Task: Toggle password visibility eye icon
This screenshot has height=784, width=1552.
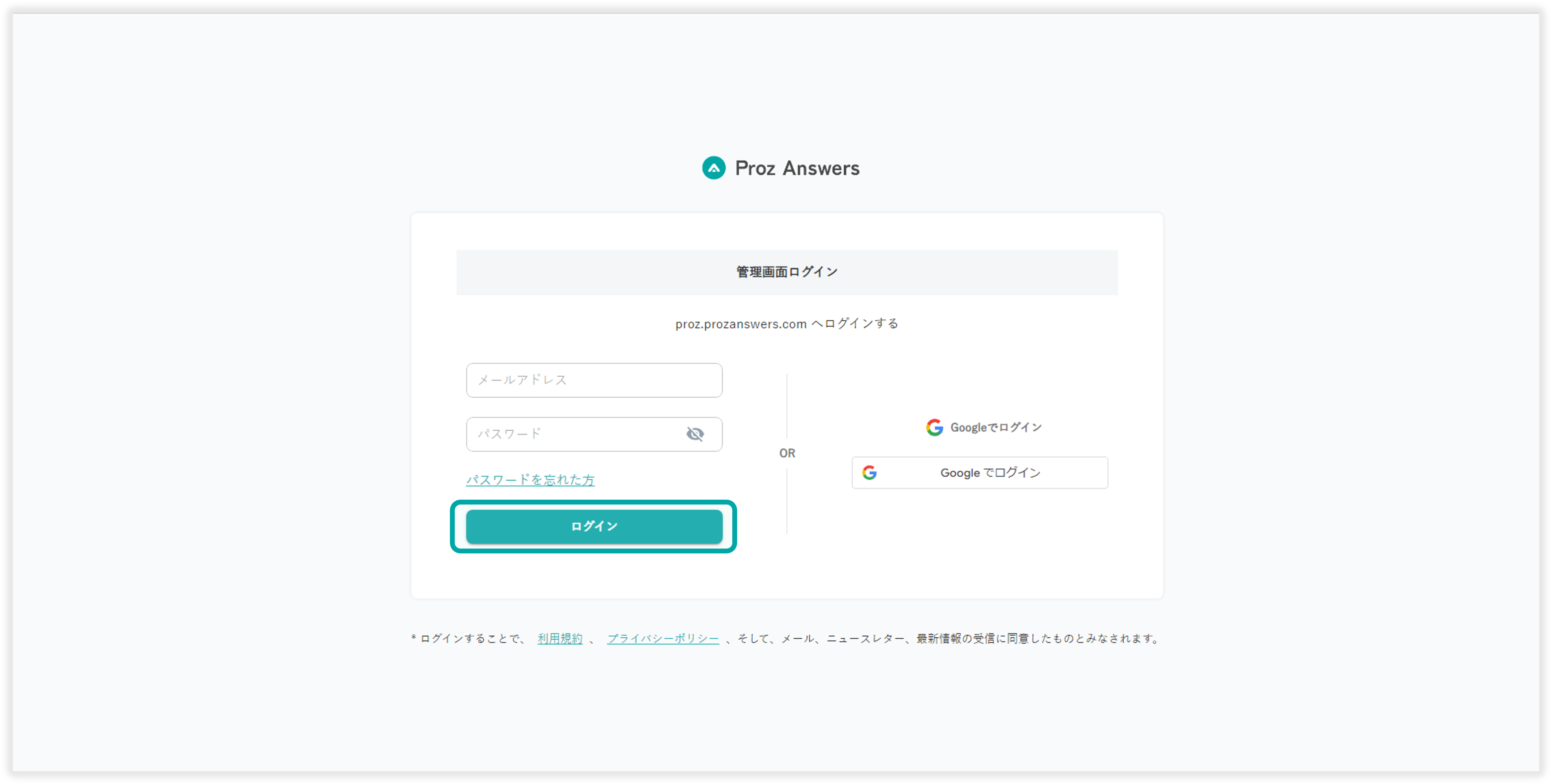Action: point(695,434)
